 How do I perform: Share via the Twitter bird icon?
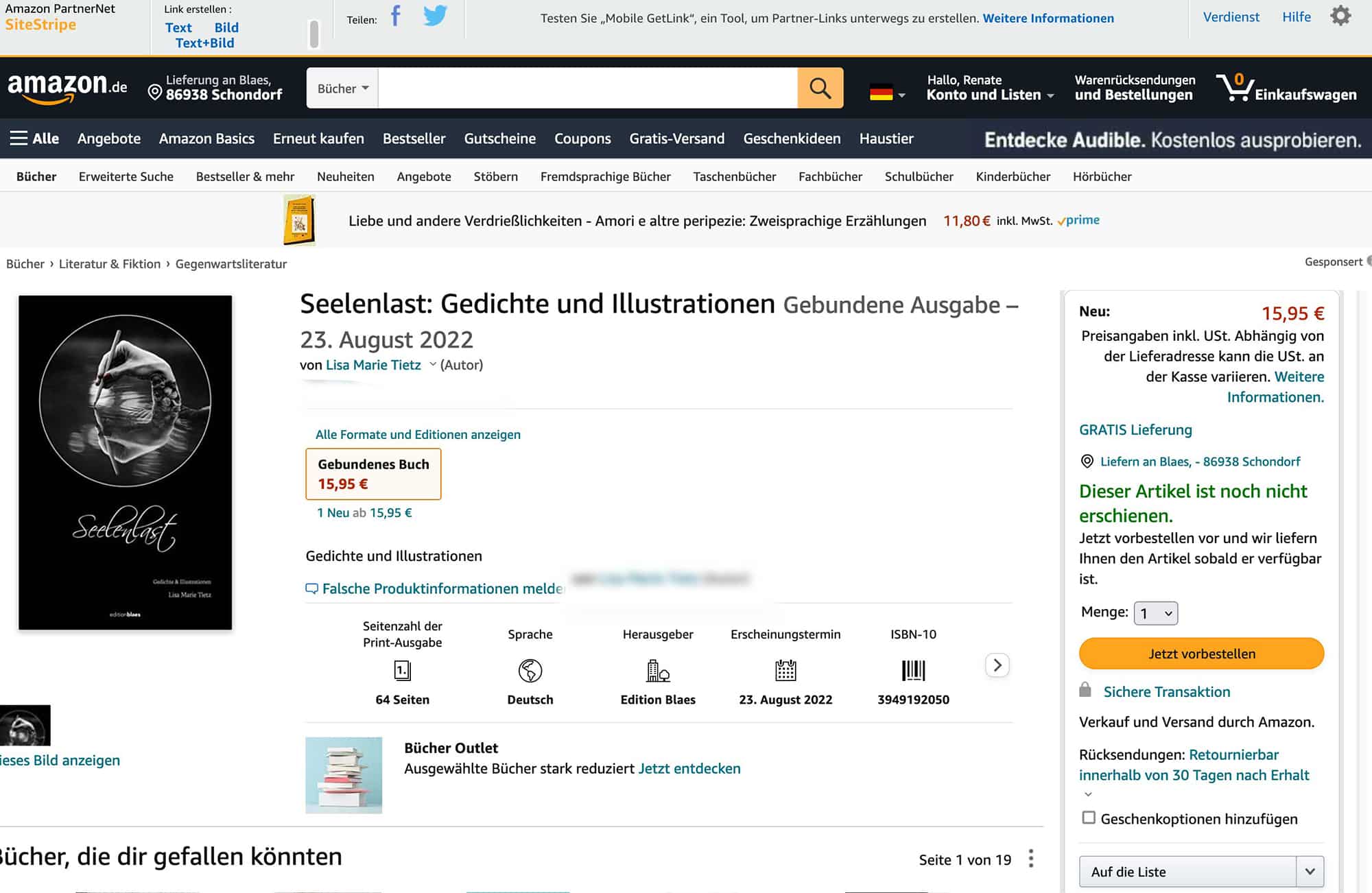click(x=435, y=15)
